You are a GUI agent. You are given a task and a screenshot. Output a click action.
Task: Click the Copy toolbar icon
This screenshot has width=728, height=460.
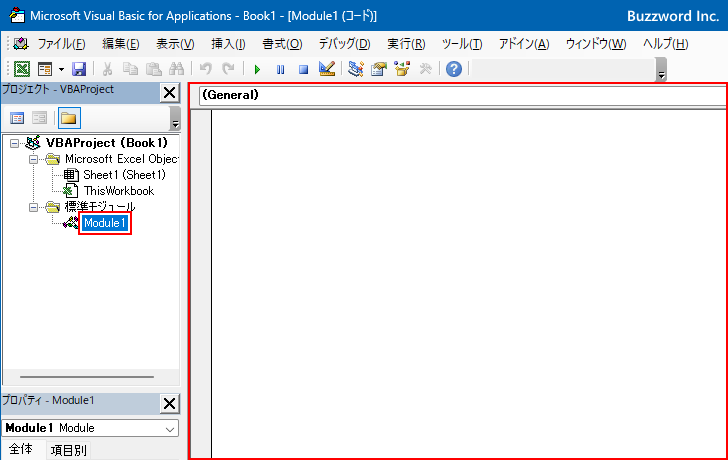click(130, 69)
